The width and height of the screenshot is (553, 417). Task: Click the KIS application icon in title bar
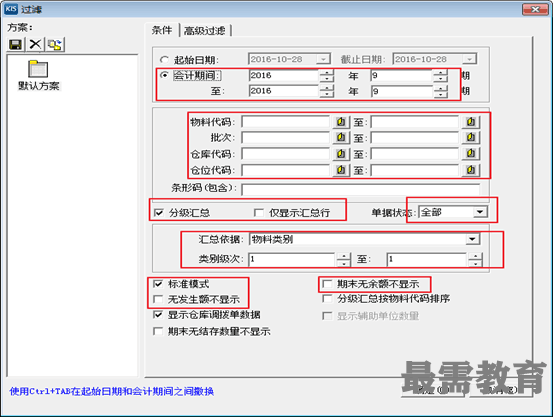pos(11,9)
